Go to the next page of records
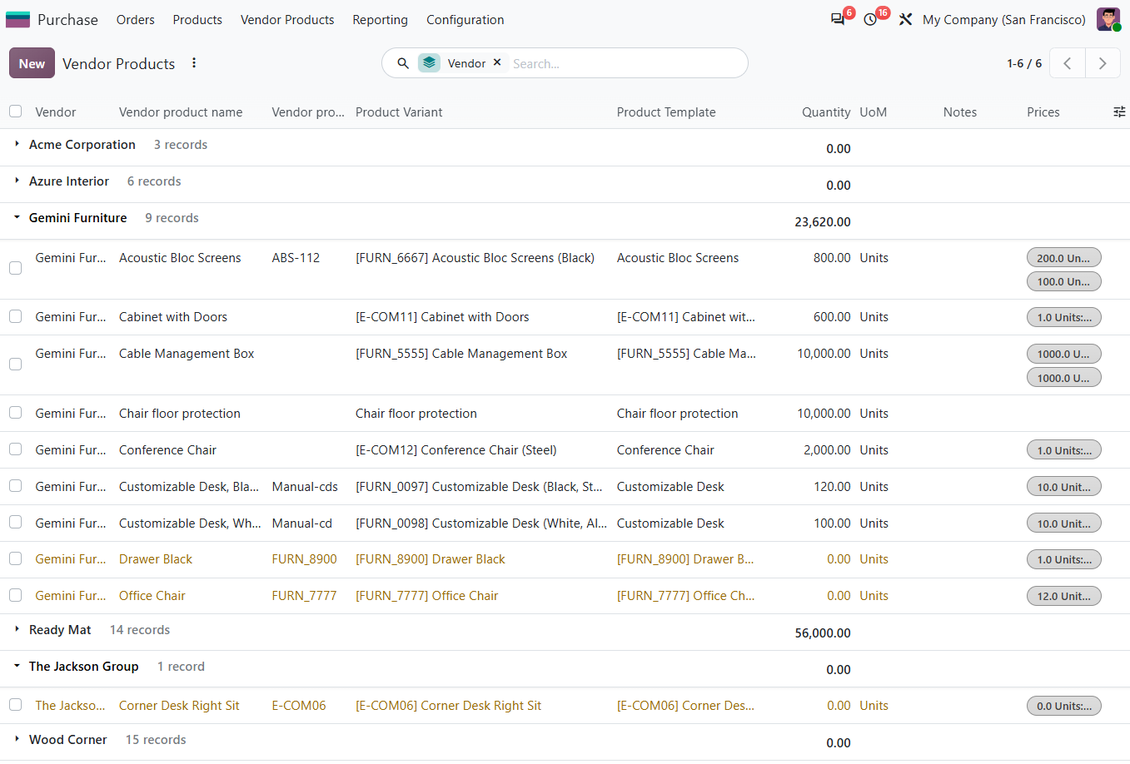 (1102, 63)
